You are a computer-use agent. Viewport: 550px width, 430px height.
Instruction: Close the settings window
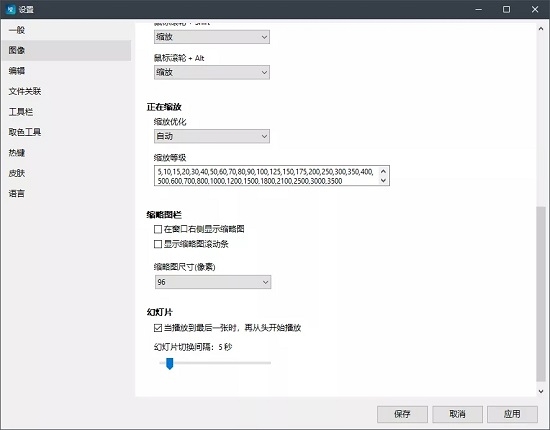[535, 9]
